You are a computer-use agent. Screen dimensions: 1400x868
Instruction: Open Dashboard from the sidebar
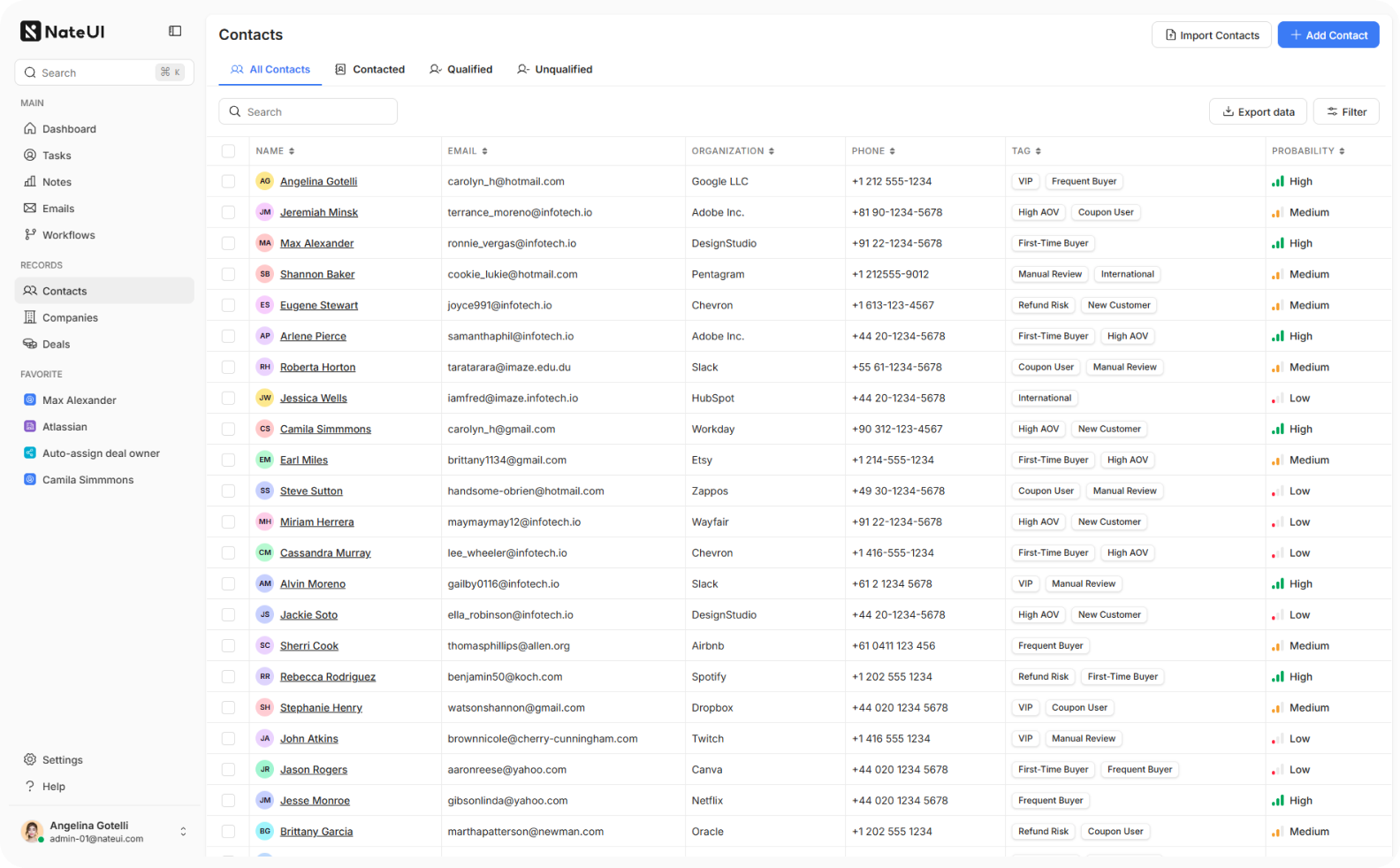point(104,129)
